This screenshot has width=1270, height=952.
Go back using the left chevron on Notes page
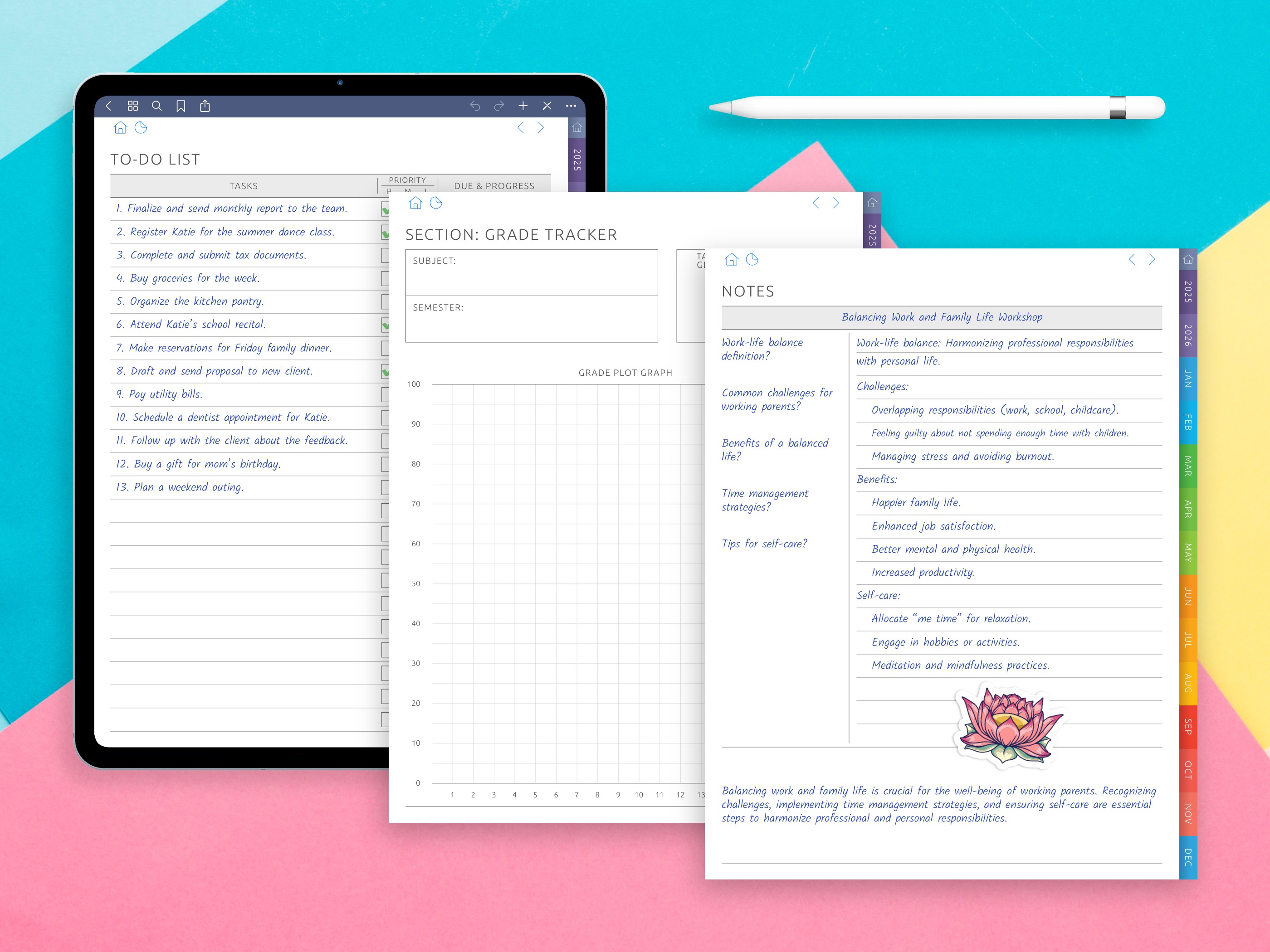[1131, 259]
